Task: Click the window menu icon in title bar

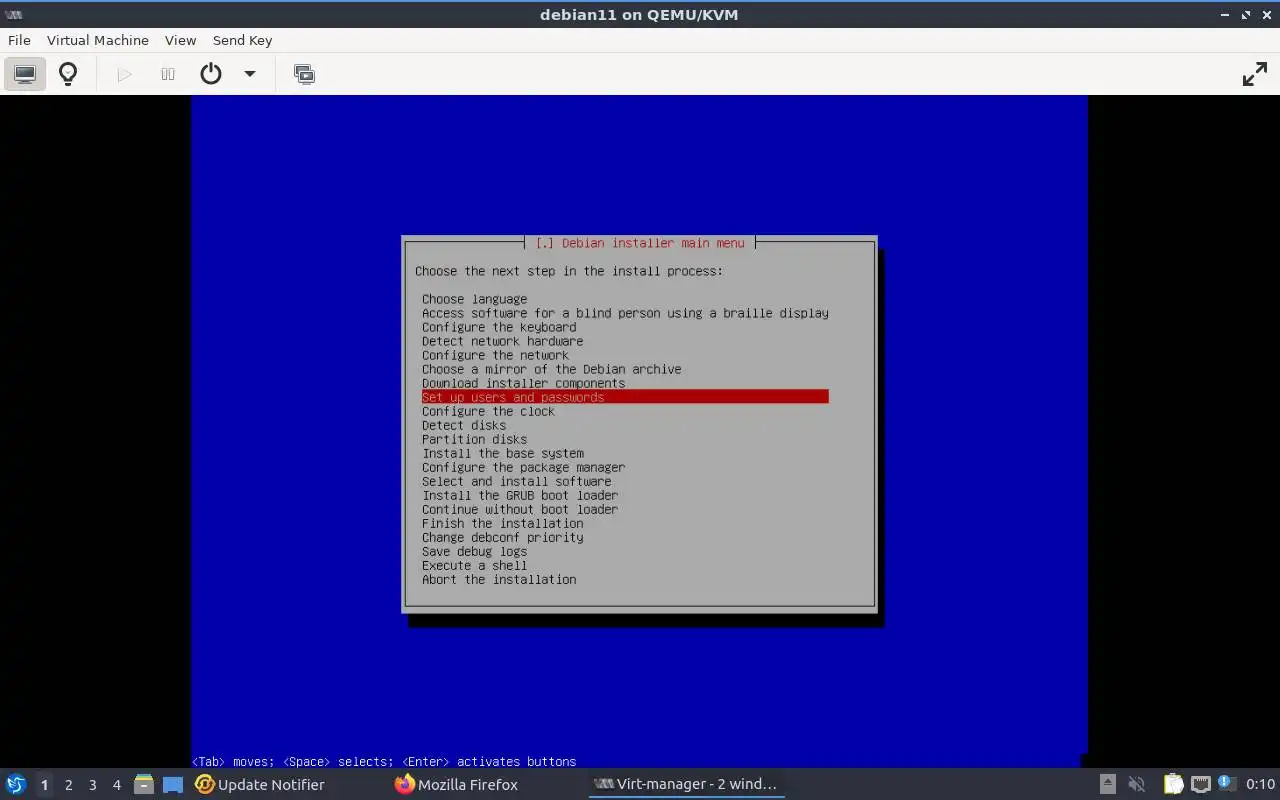Action: [14, 15]
